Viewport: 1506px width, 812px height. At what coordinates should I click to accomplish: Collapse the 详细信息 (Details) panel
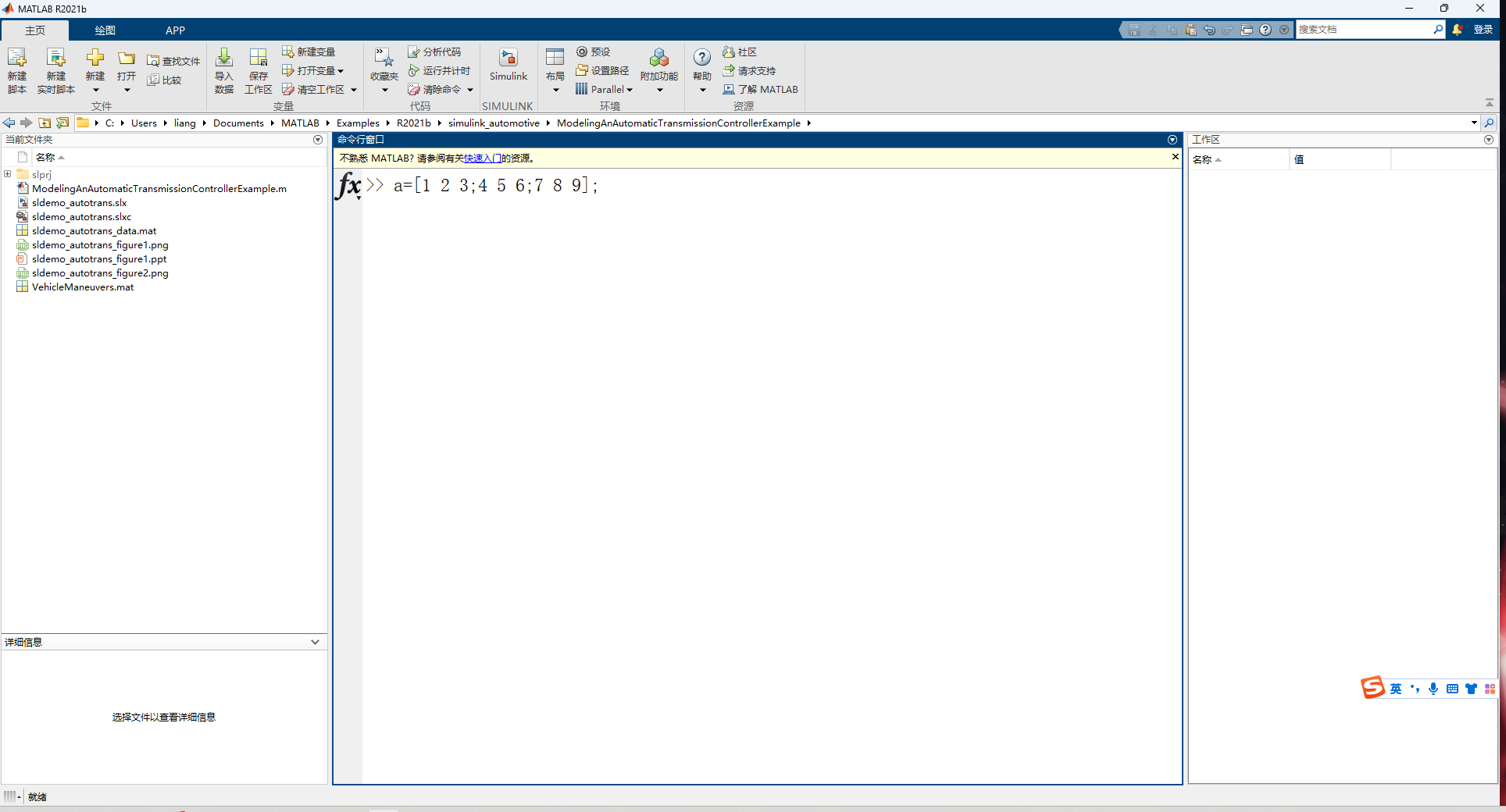click(x=315, y=642)
